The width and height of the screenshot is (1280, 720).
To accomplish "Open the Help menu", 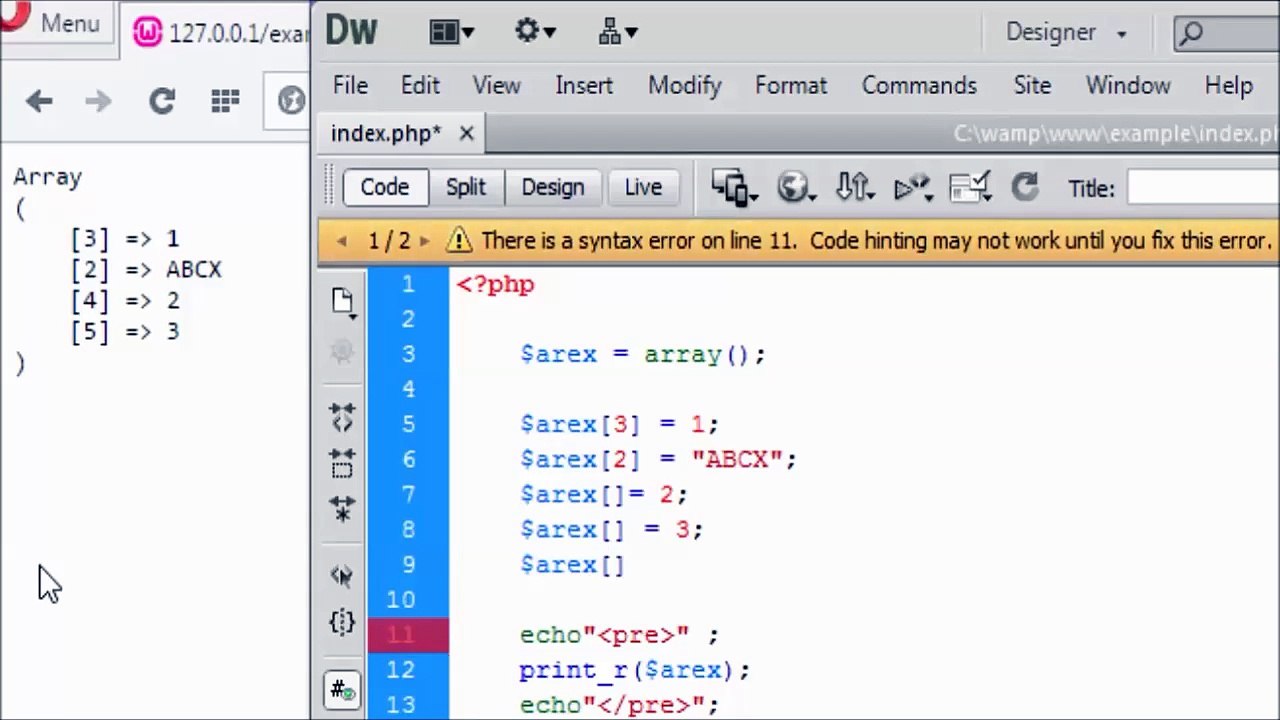I will coord(1228,86).
